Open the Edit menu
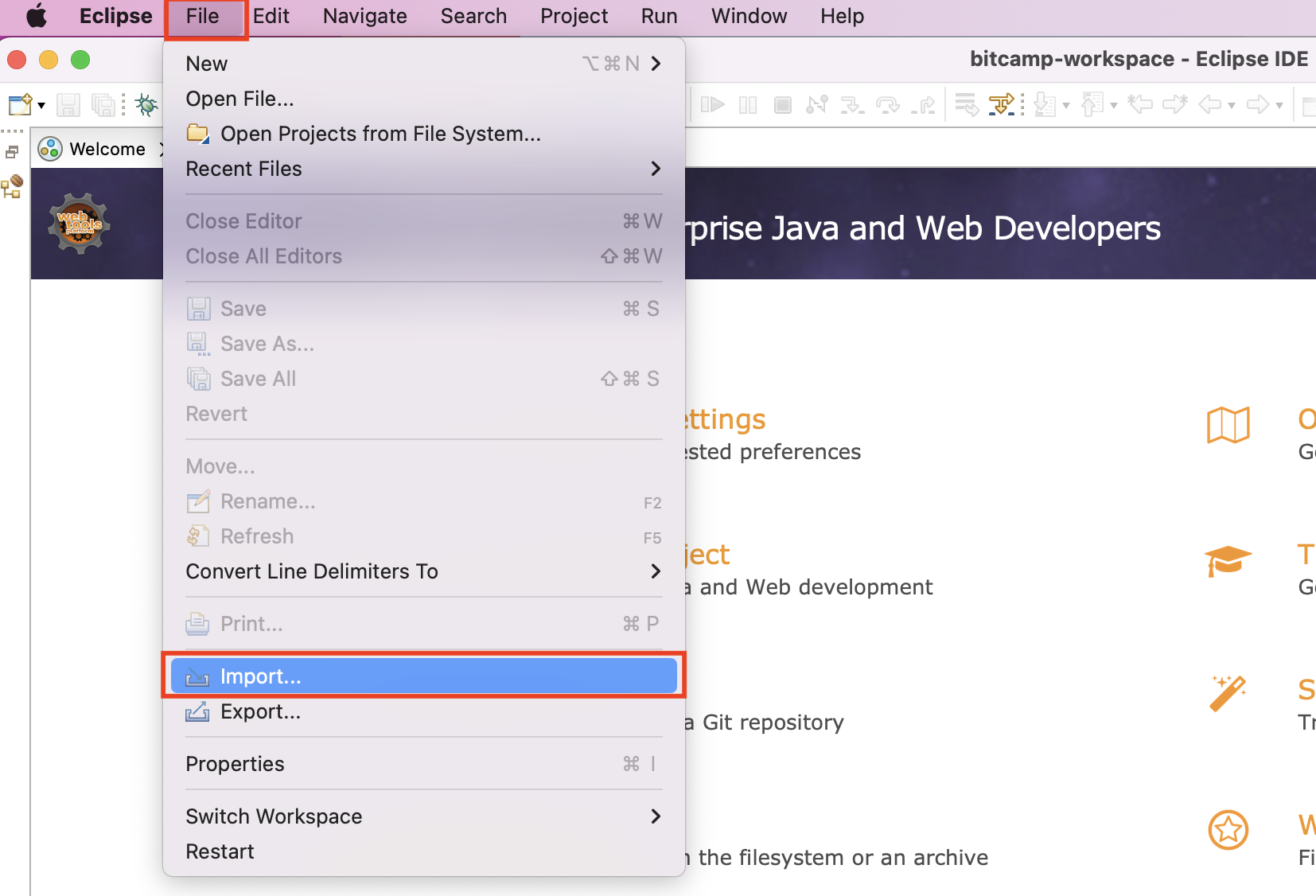Viewport: 1316px width, 896px height. click(x=271, y=16)
